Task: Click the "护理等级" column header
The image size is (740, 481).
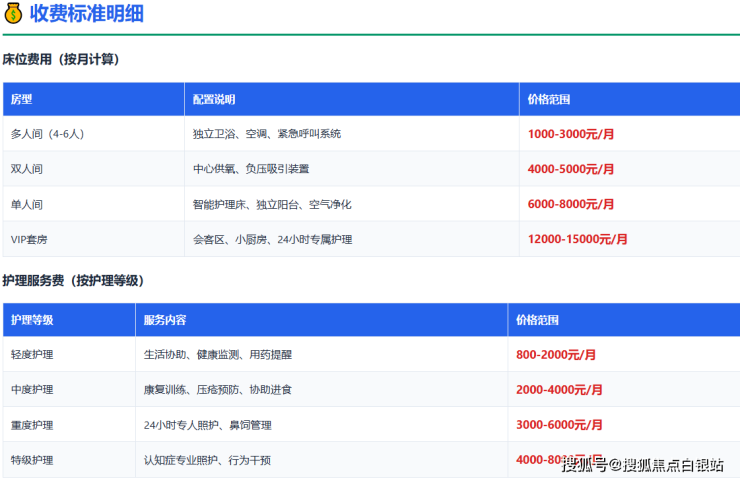Action: (x=32, y=320)
